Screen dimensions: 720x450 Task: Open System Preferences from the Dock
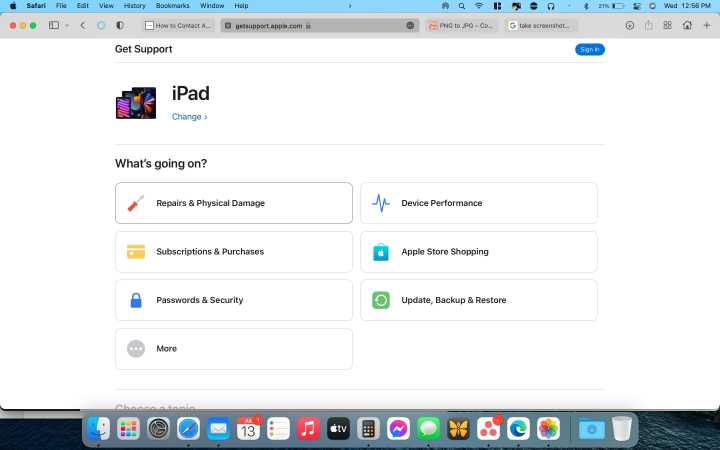point(158,429)
